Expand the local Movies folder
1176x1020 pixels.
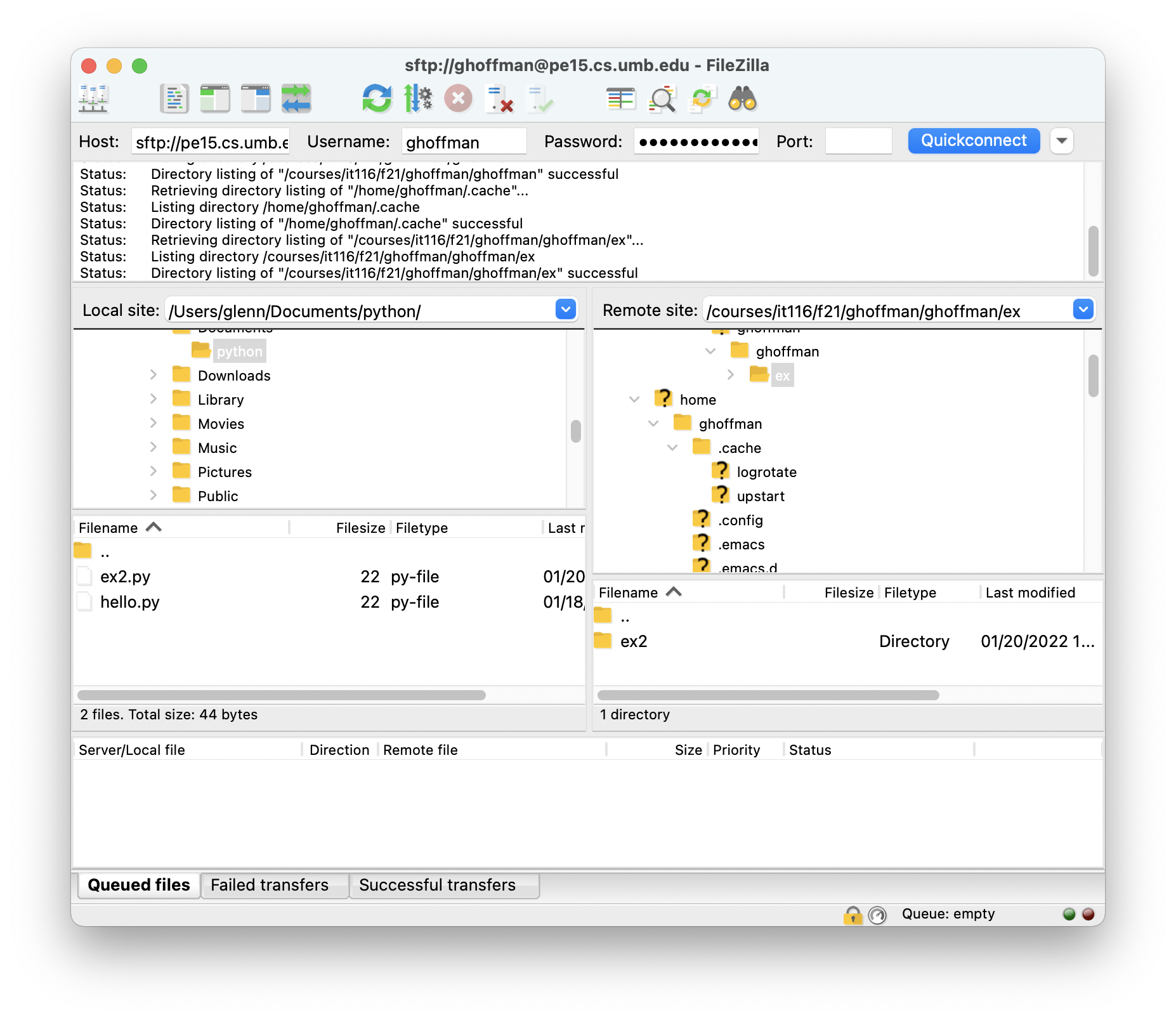pyautogui.click(x=153, y=423)
